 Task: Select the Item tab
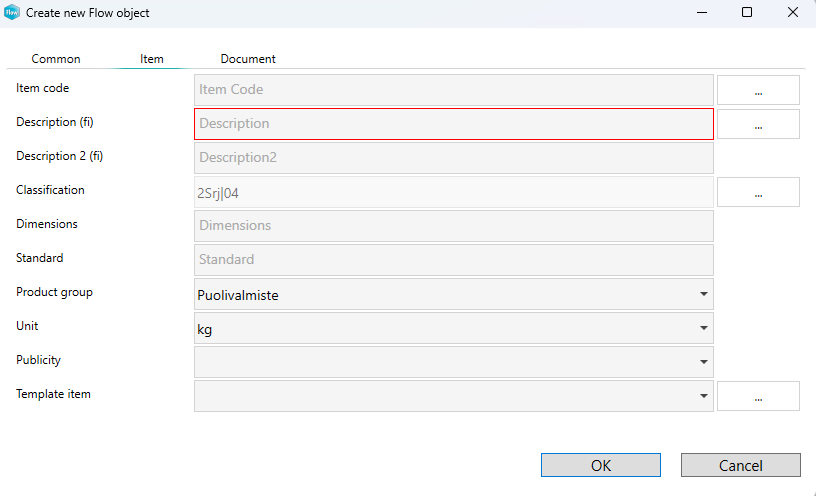[x=152, y=59]
